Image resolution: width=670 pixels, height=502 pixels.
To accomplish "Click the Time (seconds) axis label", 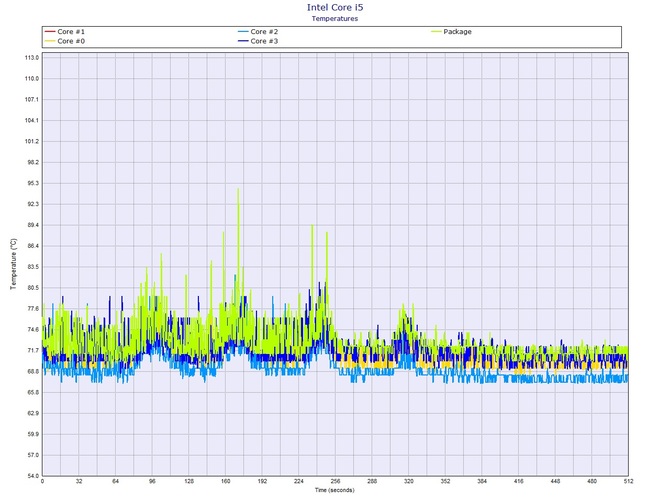I will point(335,490).
